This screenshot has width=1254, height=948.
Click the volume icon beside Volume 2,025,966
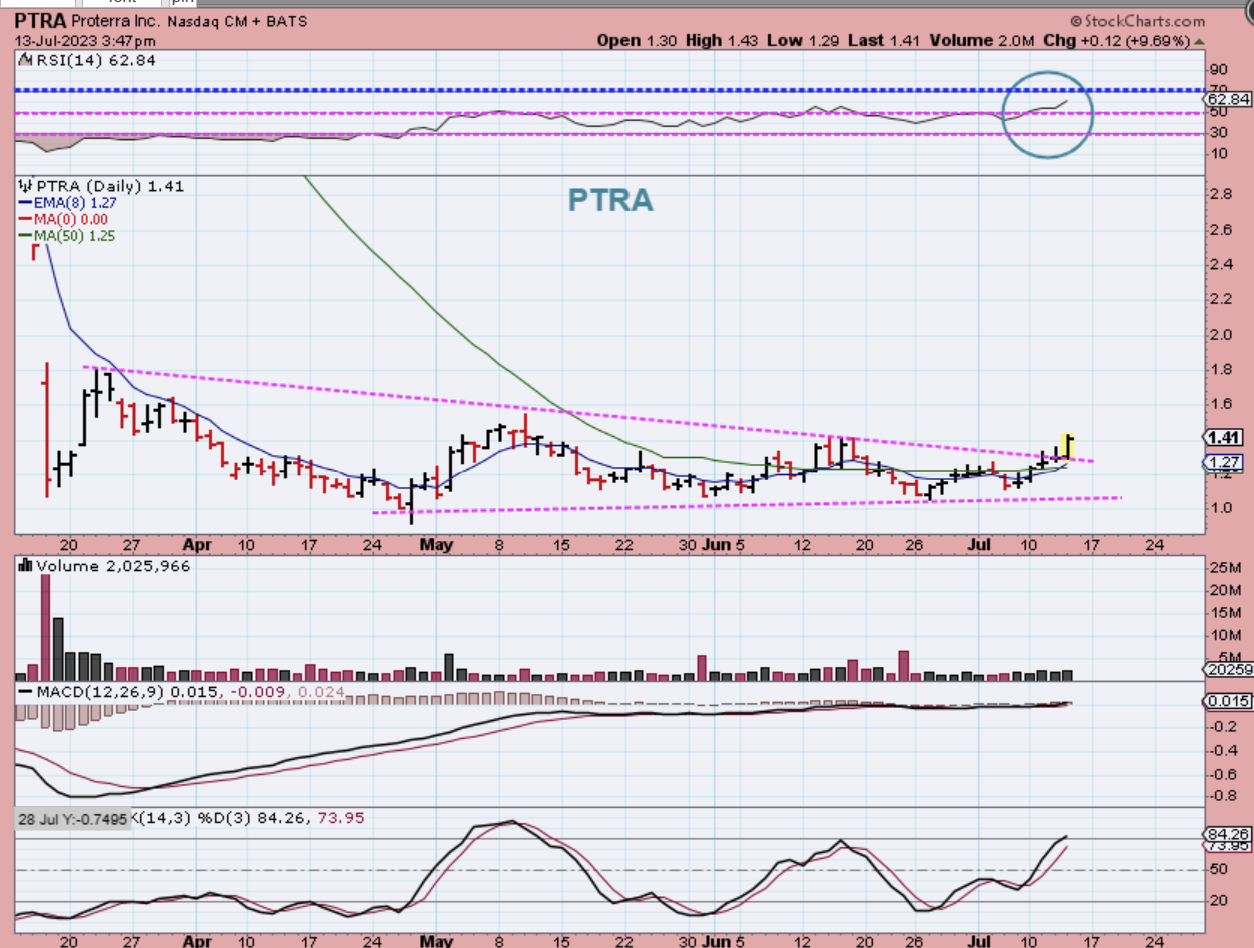25,566
